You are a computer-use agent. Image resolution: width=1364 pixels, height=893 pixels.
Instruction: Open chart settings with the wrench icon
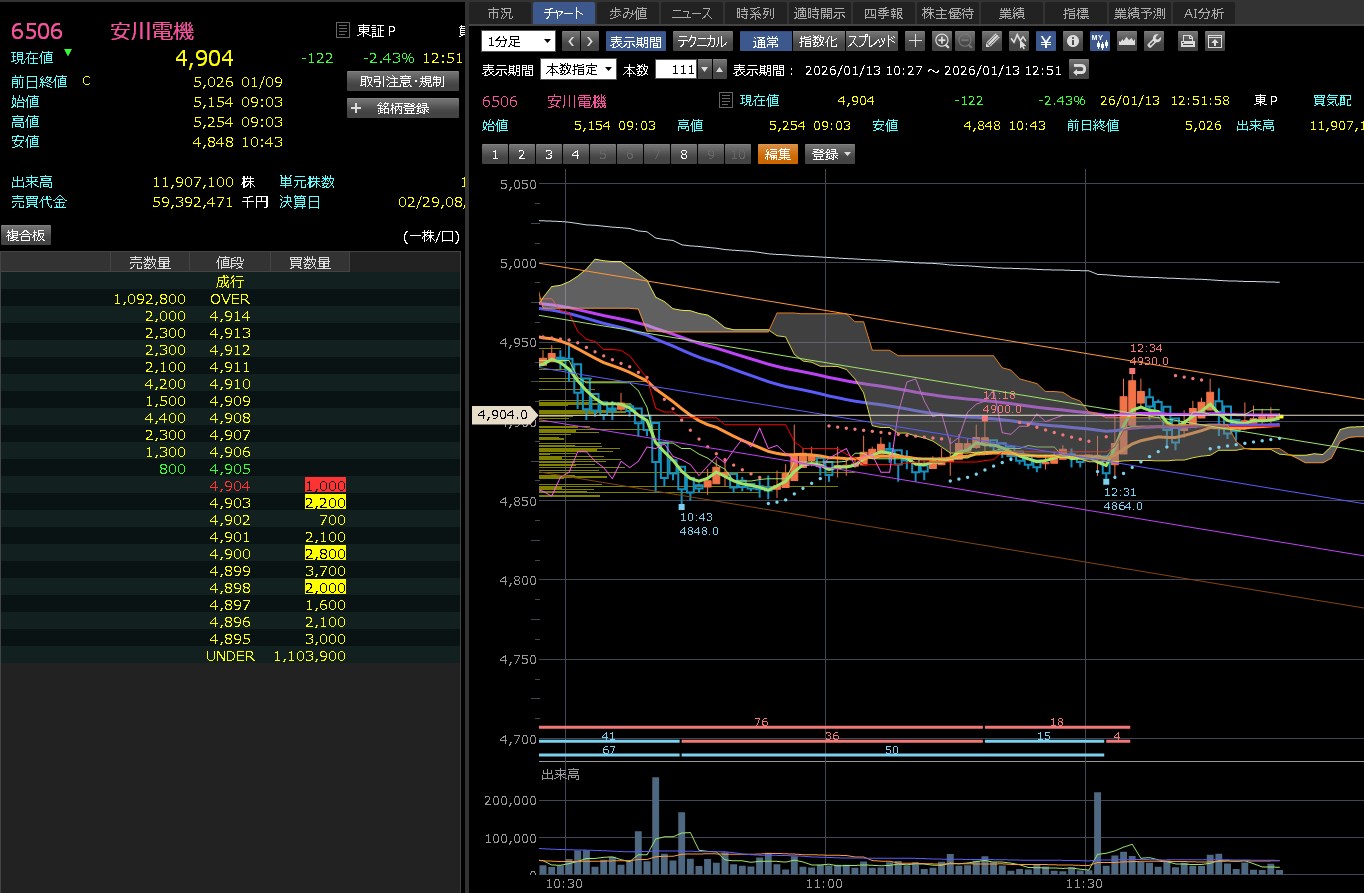(1153, 41)
